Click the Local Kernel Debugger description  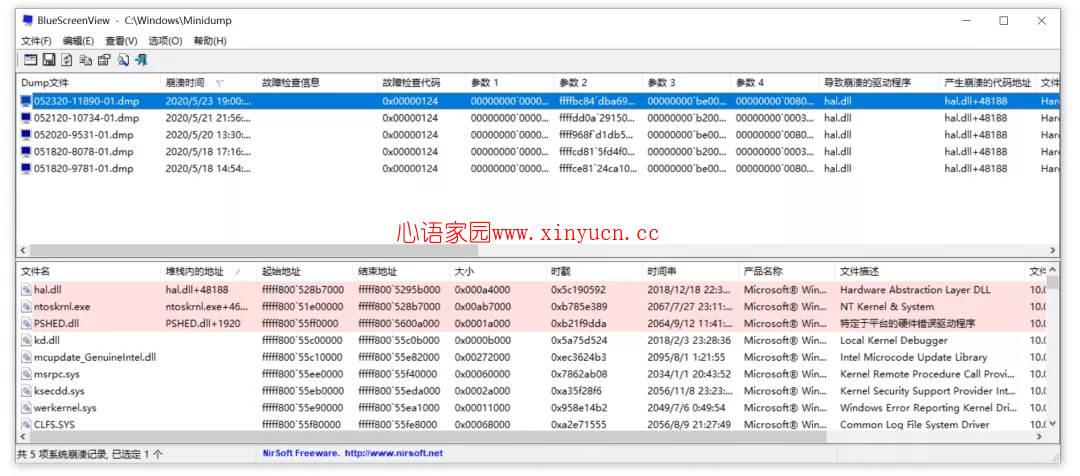click(894, 340)
